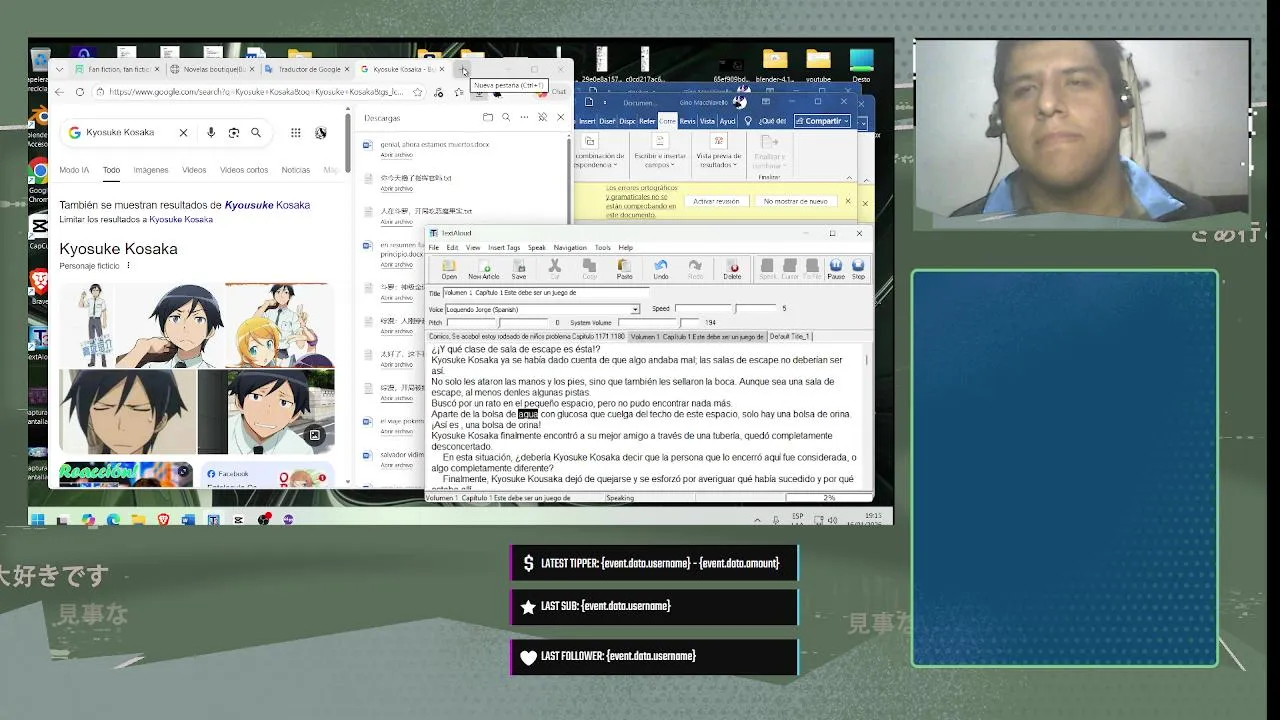
Task: Open the Windows Start menu
Action: point(37,519)
